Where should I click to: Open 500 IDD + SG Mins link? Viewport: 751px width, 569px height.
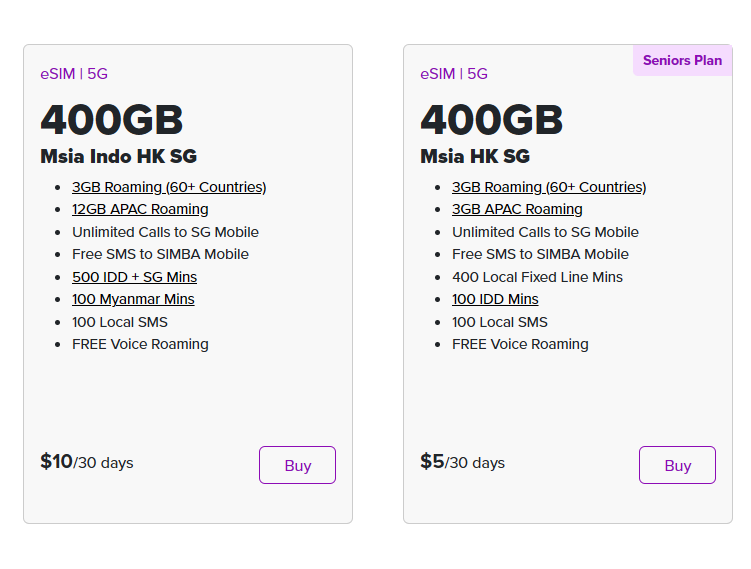click(135, 277)
